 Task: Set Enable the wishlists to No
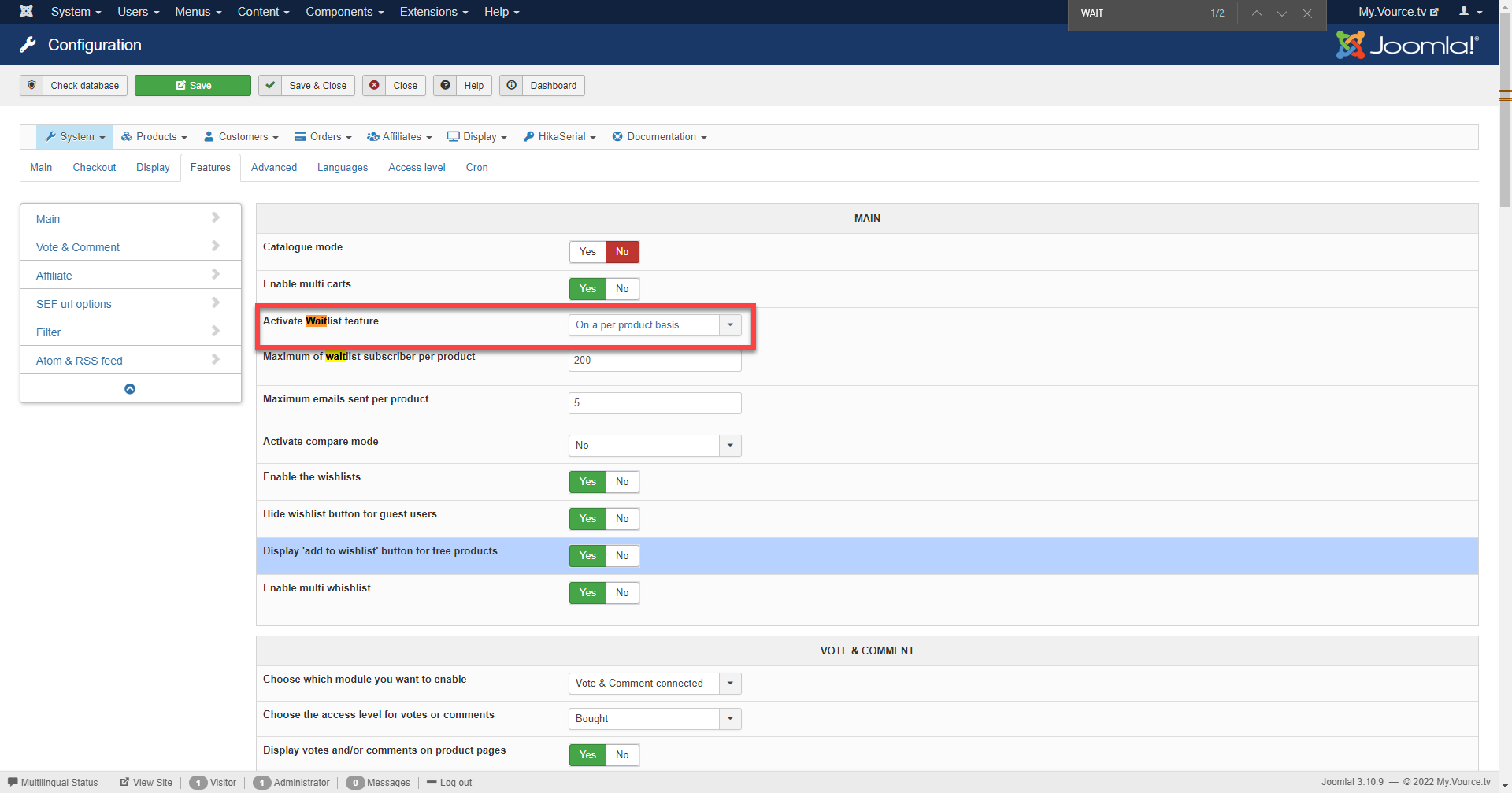(622, 482)
